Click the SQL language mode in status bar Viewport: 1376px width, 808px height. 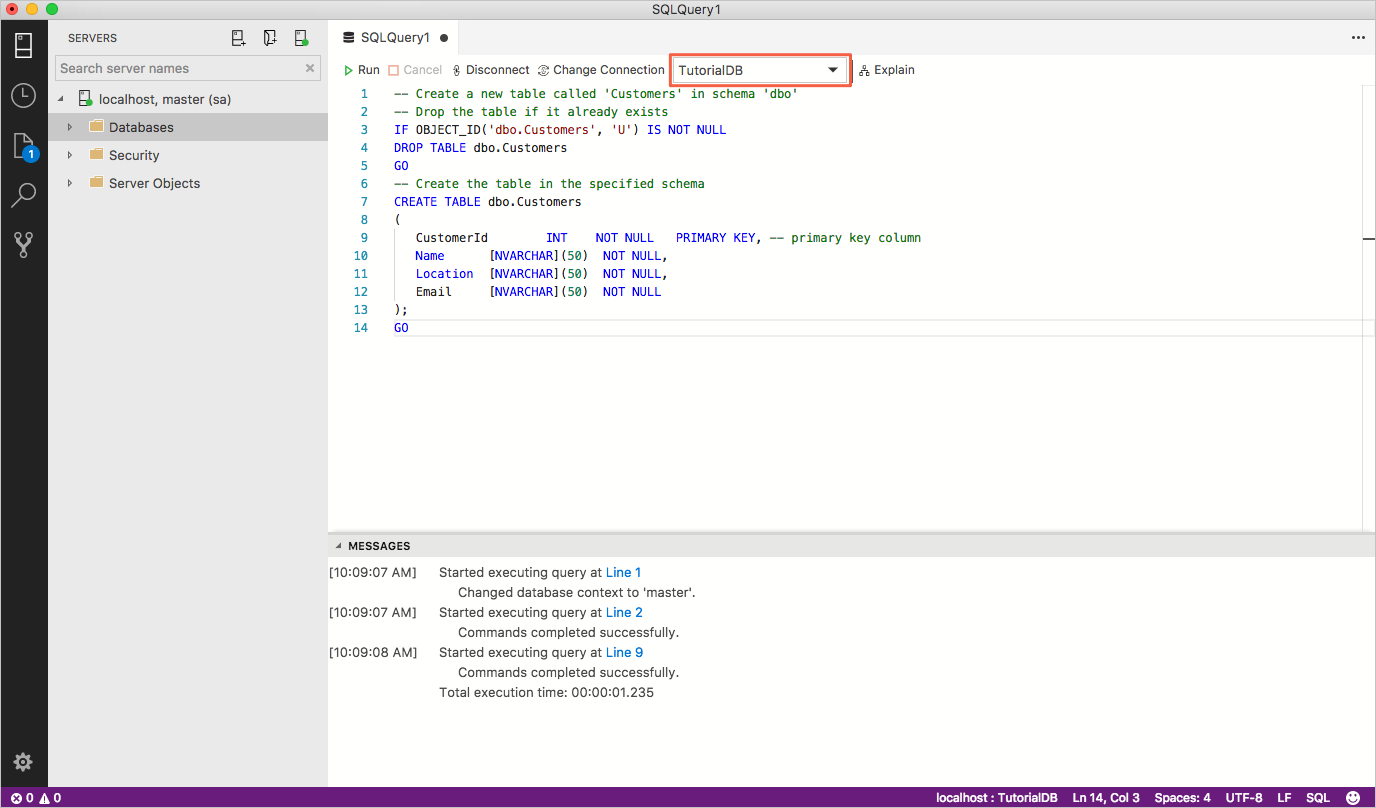click(1317, 798)
